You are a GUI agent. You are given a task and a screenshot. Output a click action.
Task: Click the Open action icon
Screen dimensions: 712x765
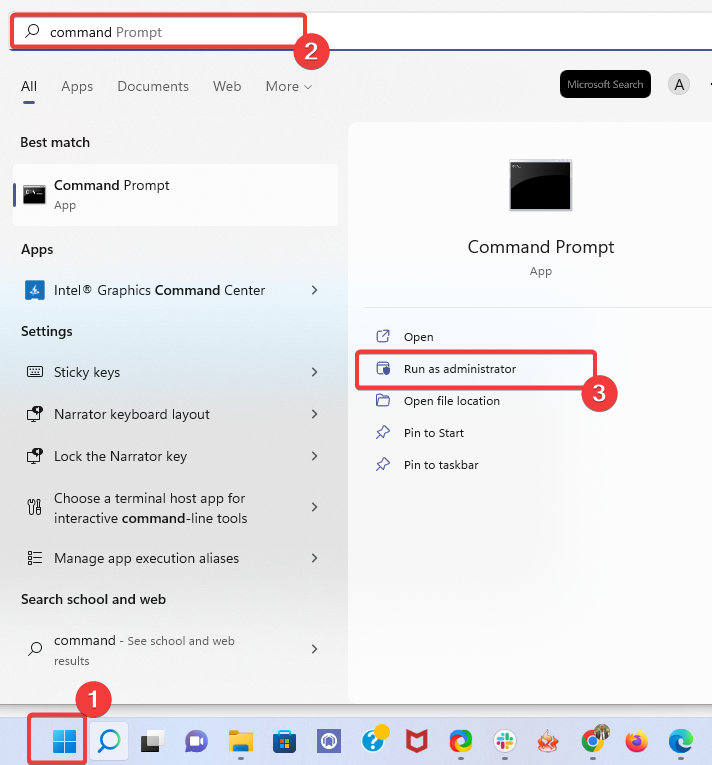coord(383,336)
